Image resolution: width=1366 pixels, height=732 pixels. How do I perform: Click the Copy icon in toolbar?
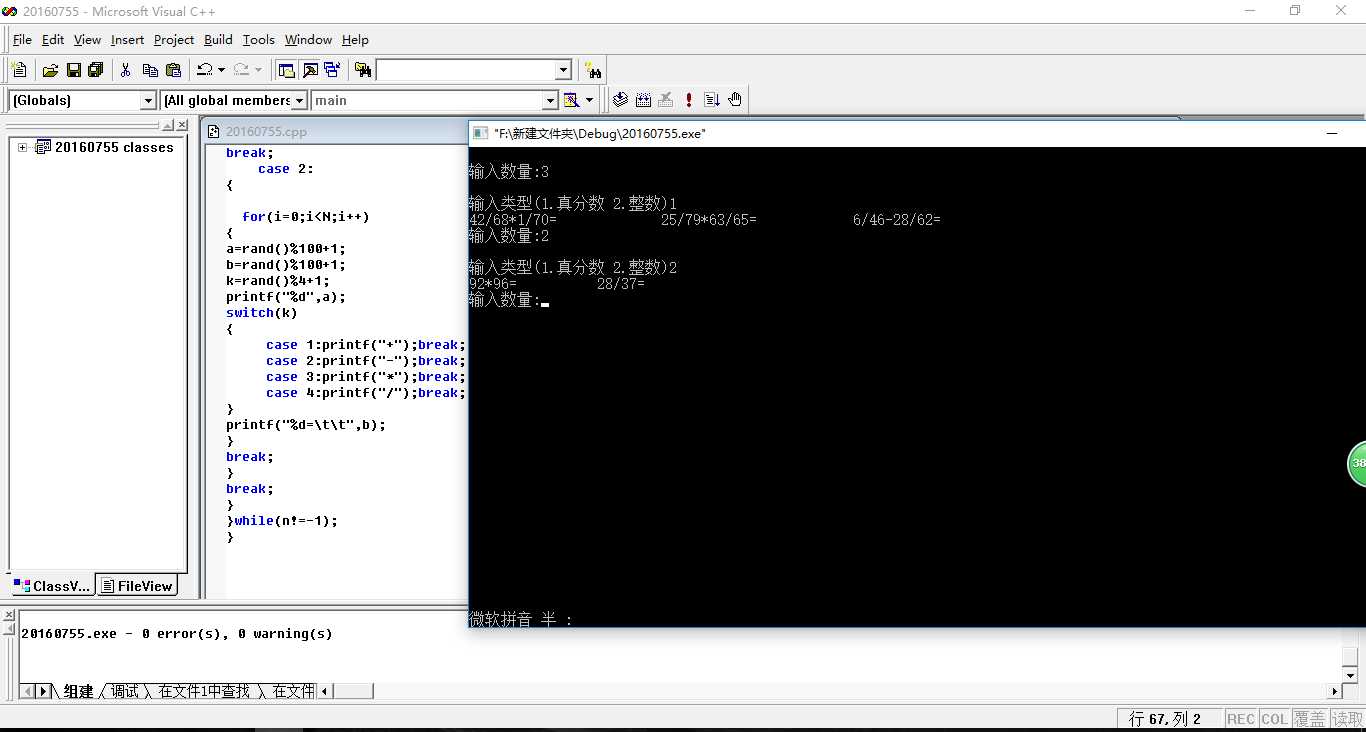point(150,70)
